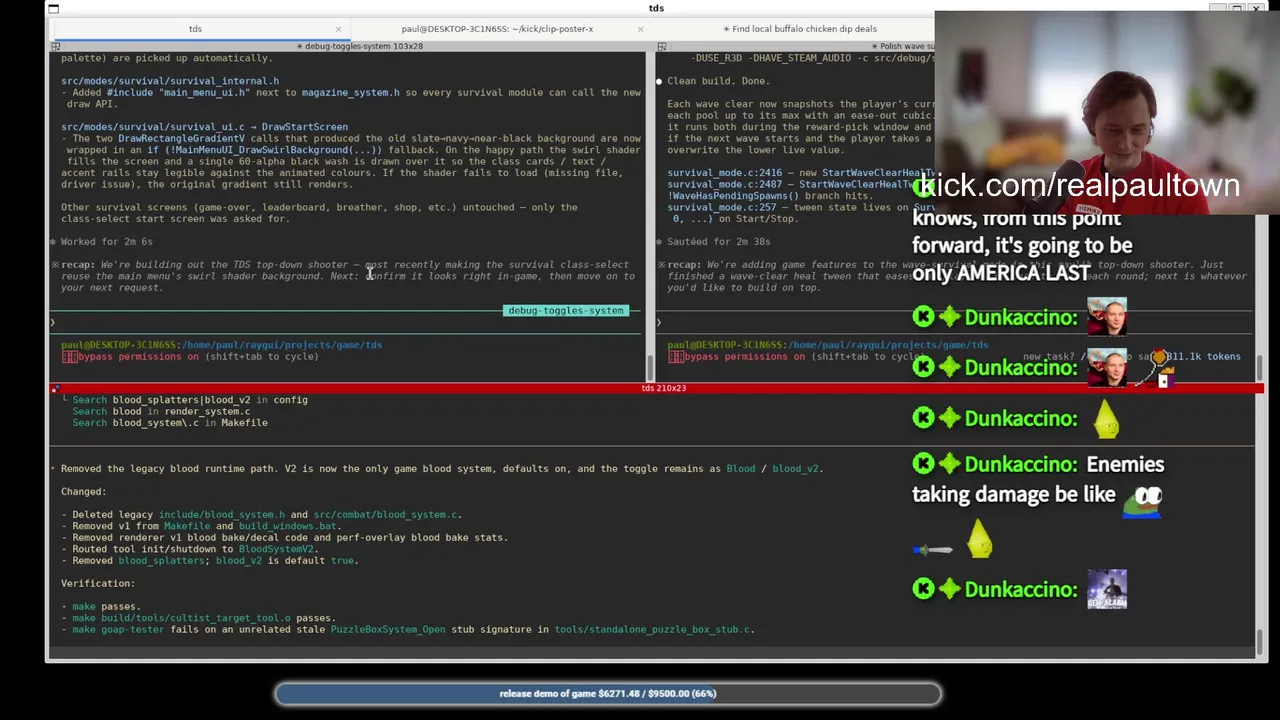Click the 'debug-toggles-system' green branch label
This screenshot has width=1280, height=720.
[566, 310]
